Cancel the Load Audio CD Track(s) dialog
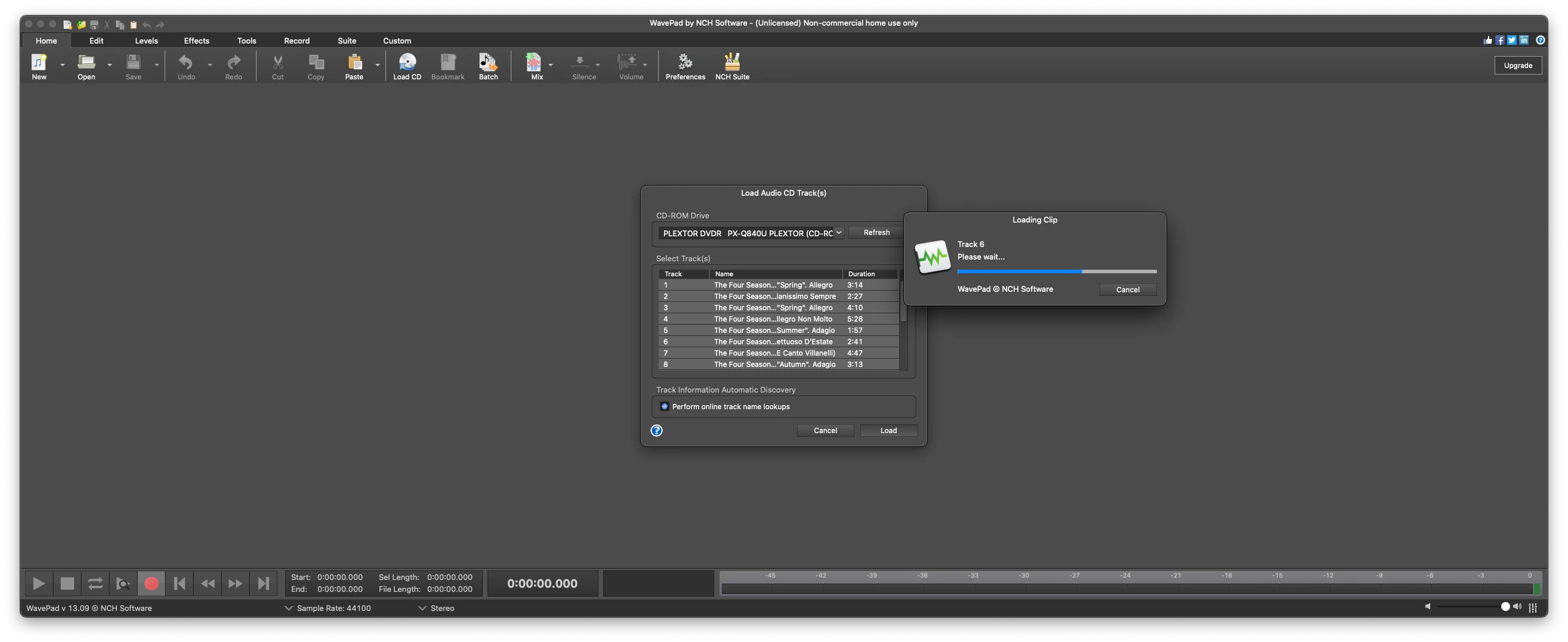The width and height of the screenshot is (1568, 642). pyautogui.click(x=825, y=430)
